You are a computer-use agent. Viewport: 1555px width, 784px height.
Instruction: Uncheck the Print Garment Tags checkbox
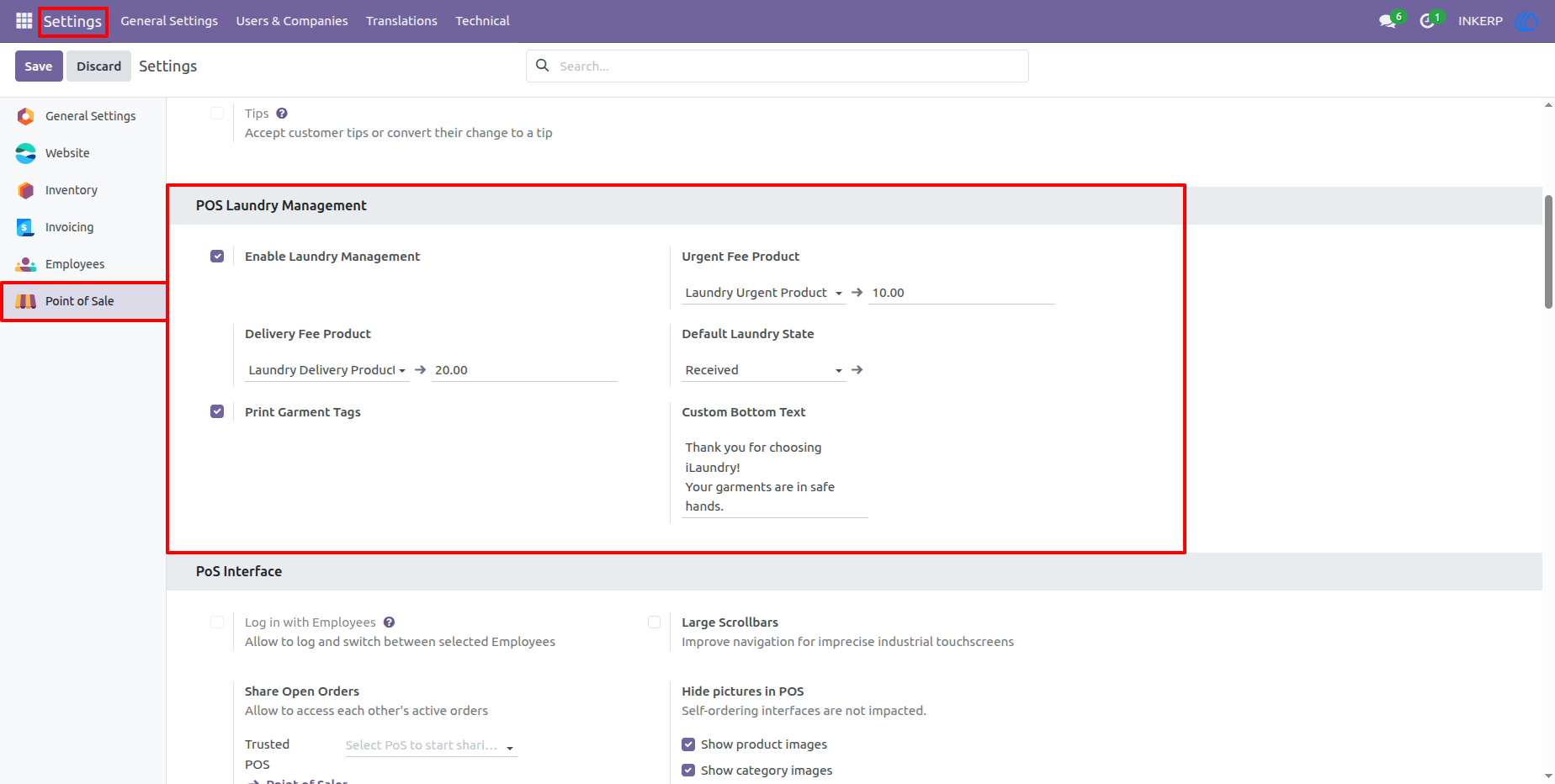pyautogui.click(x=217, y=412)
